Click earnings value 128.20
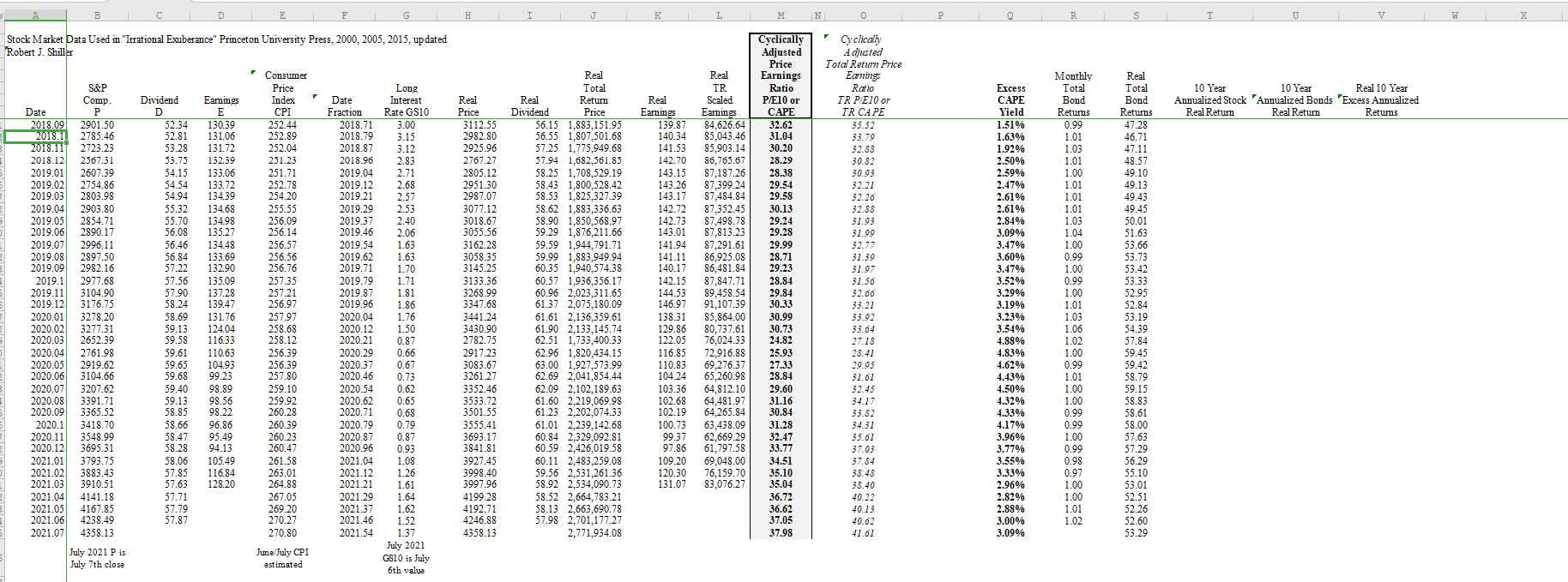Viewport: 1568px width, 582px height. [x=221, y=484]
